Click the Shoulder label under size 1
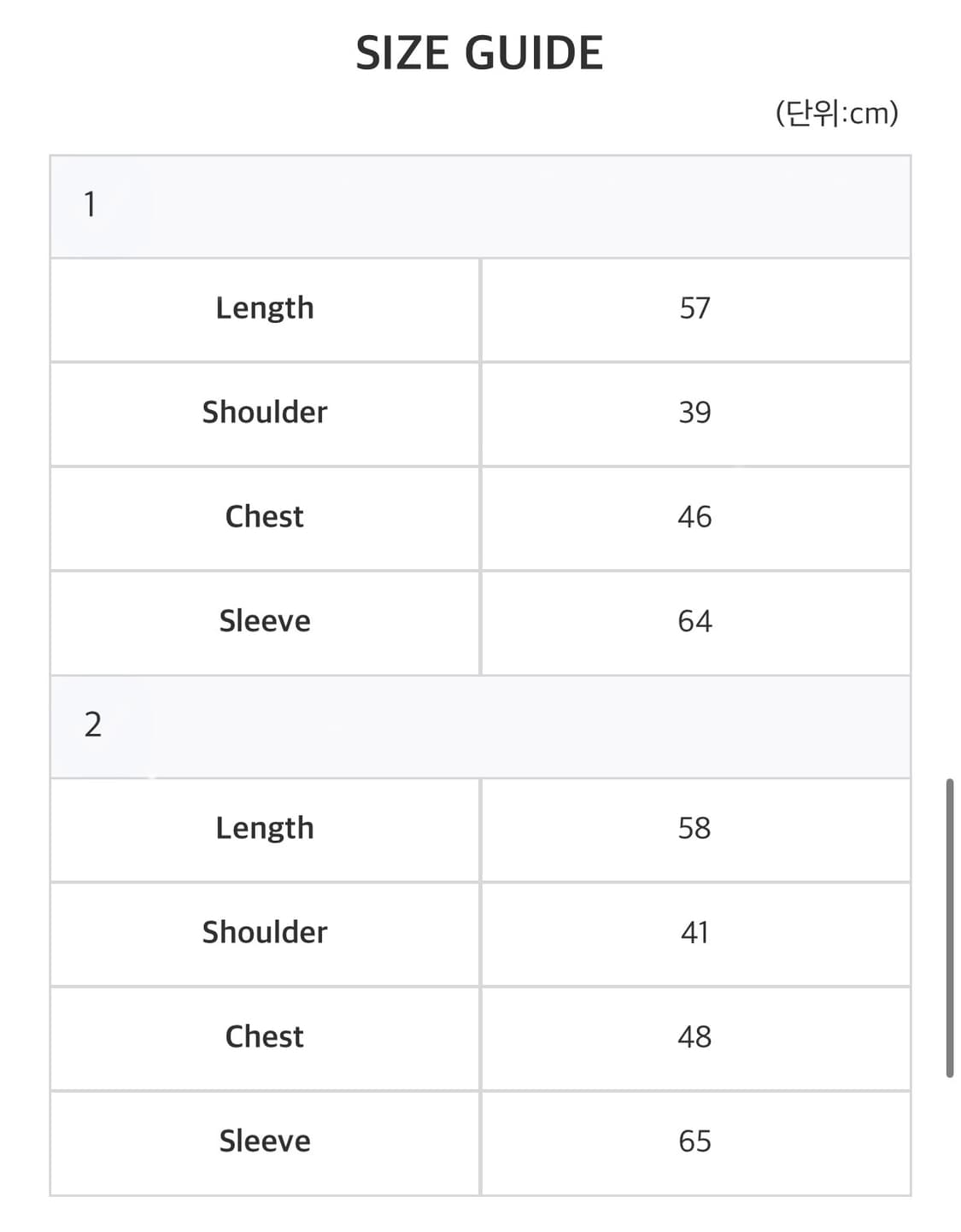 pyautogui.click(x=265, y=413)
